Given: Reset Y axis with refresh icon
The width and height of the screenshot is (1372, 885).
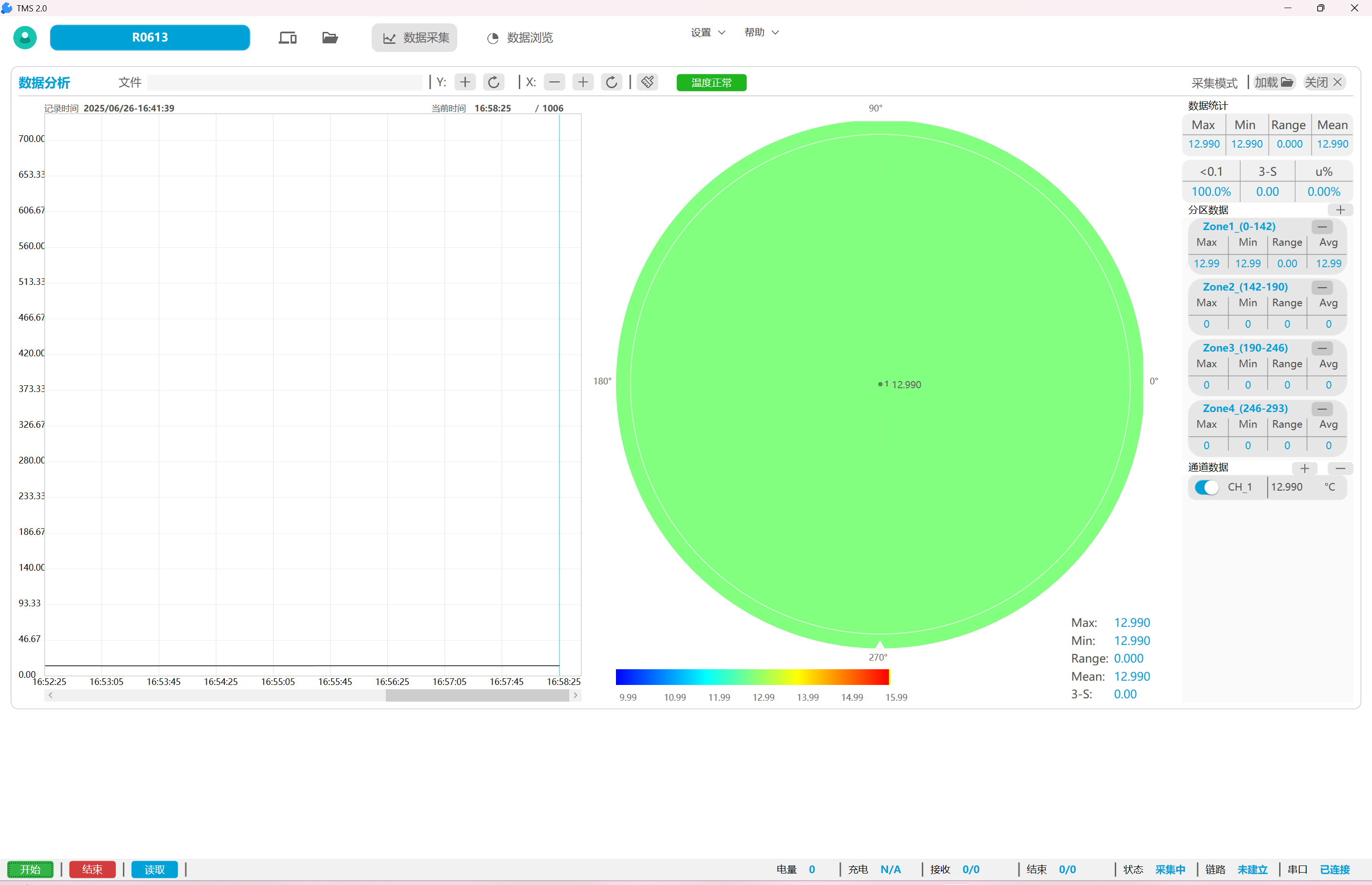Looking at the screenshot, I should [494, 82].
